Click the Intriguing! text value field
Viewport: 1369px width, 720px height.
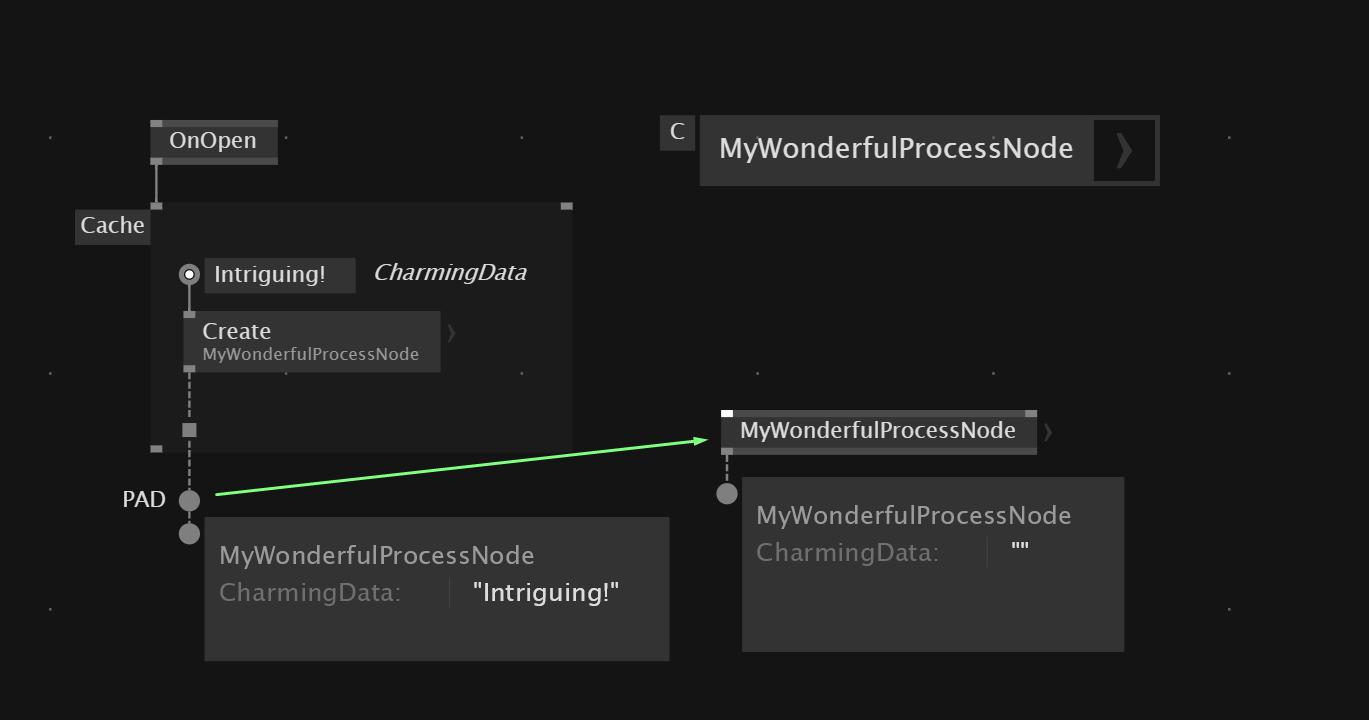point(280,275)
